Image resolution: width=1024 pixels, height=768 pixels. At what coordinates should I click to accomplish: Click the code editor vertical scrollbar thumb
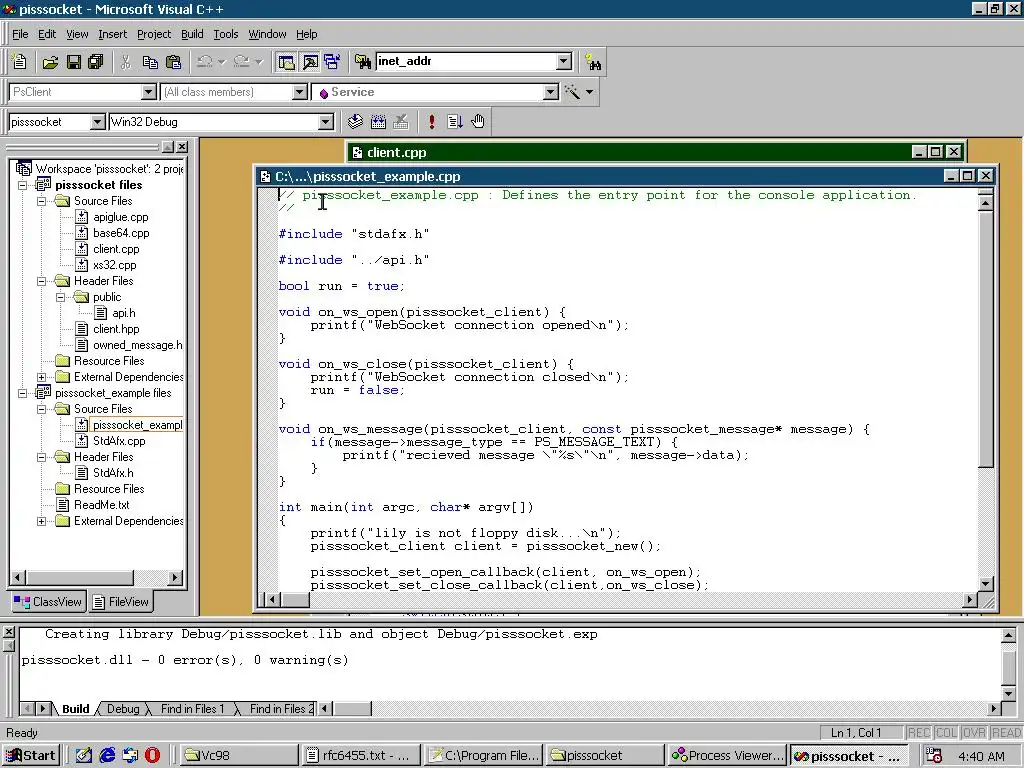click(x=985, y=339)
